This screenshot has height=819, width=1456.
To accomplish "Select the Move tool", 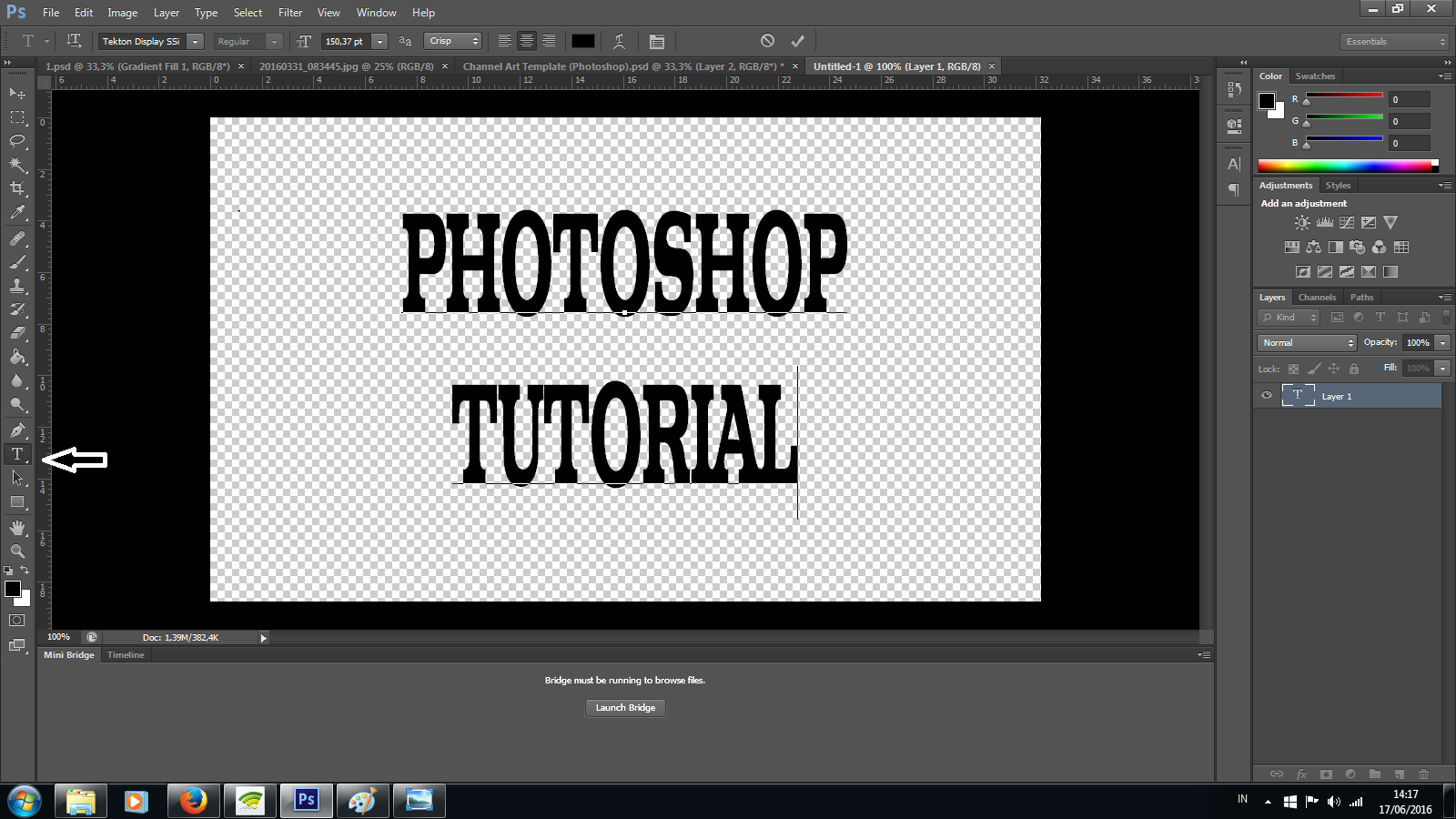I will 16,93.
